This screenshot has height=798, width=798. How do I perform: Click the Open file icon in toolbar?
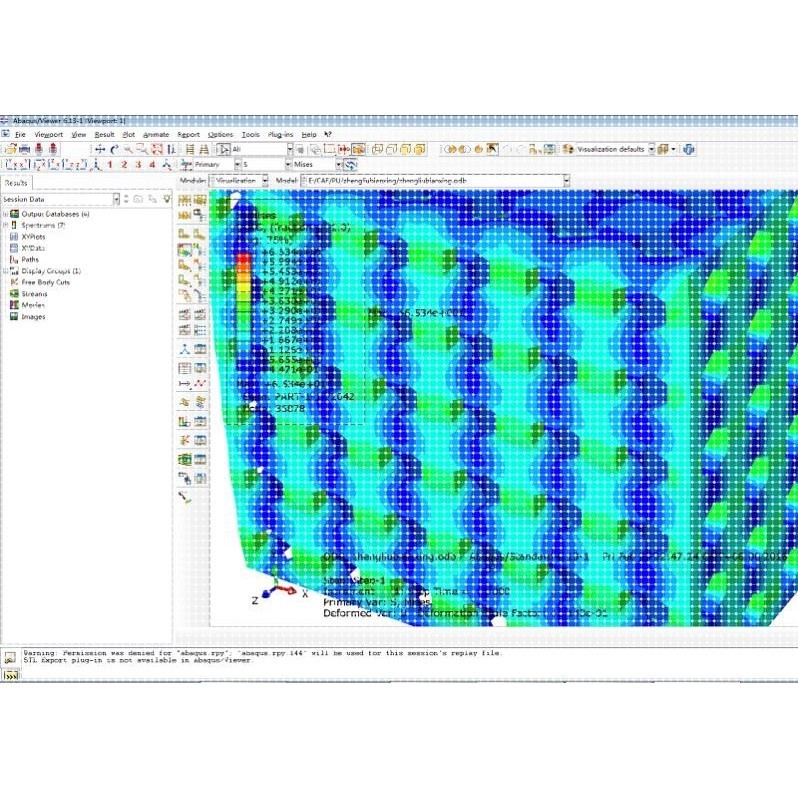(10, 149)
